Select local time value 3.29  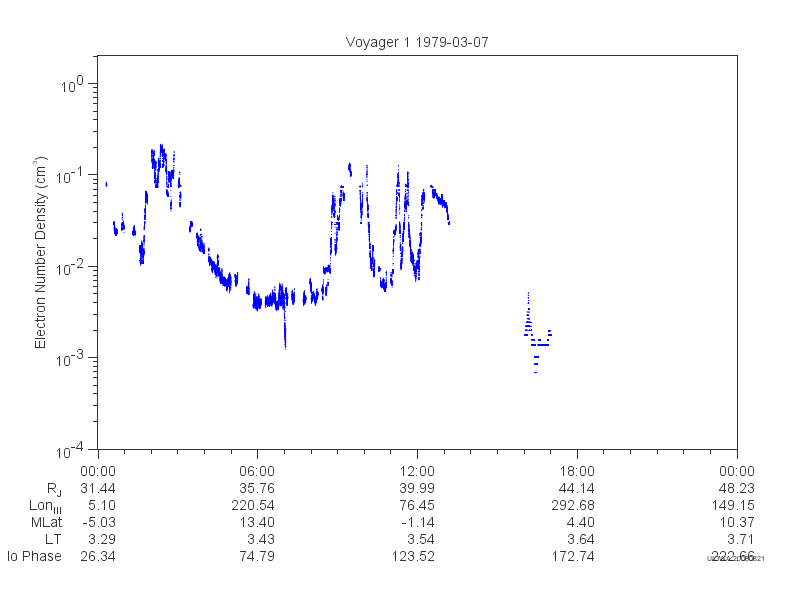[x=102, y=539]
